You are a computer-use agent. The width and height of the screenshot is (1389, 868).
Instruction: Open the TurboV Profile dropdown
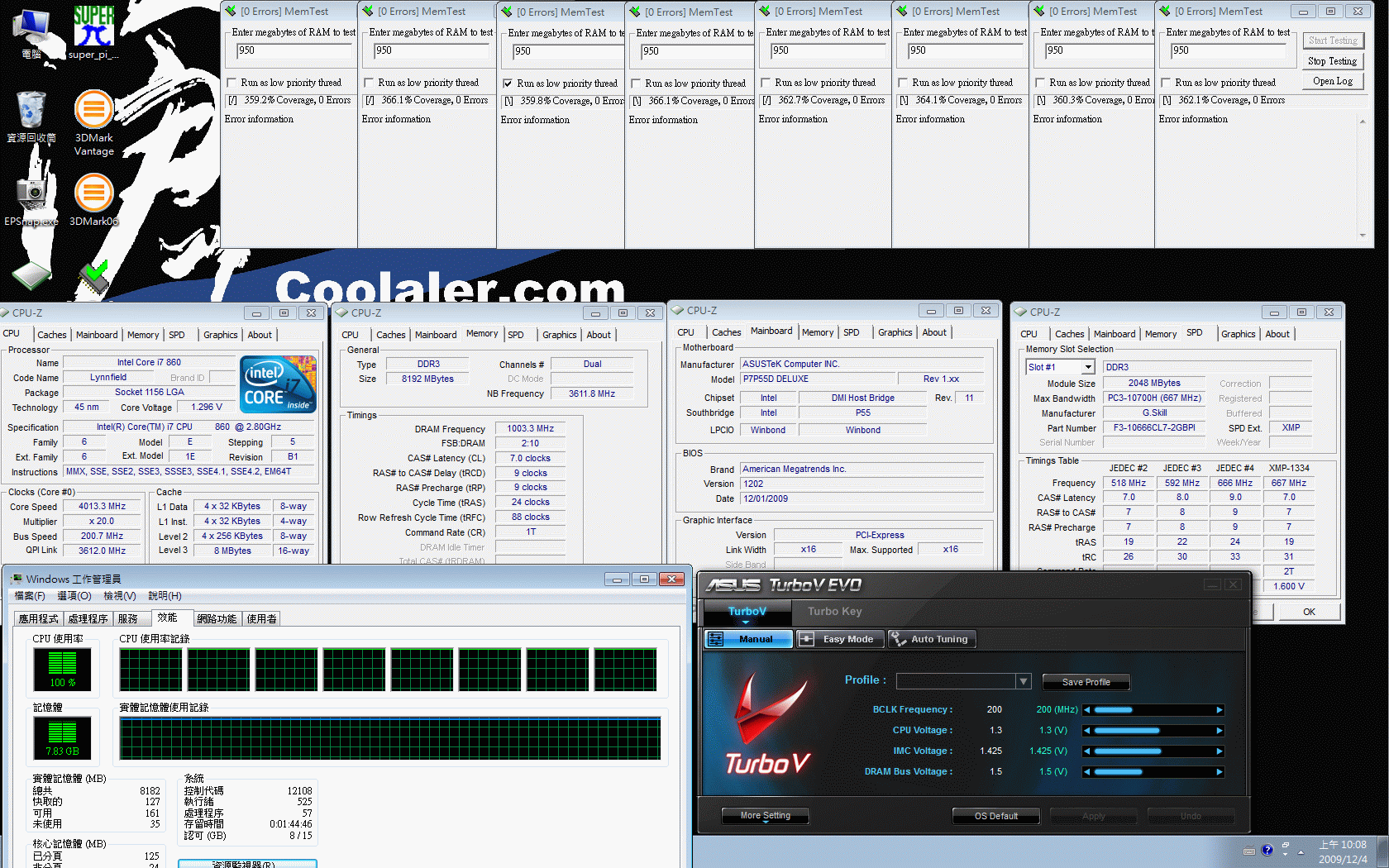click(1024, 681)
